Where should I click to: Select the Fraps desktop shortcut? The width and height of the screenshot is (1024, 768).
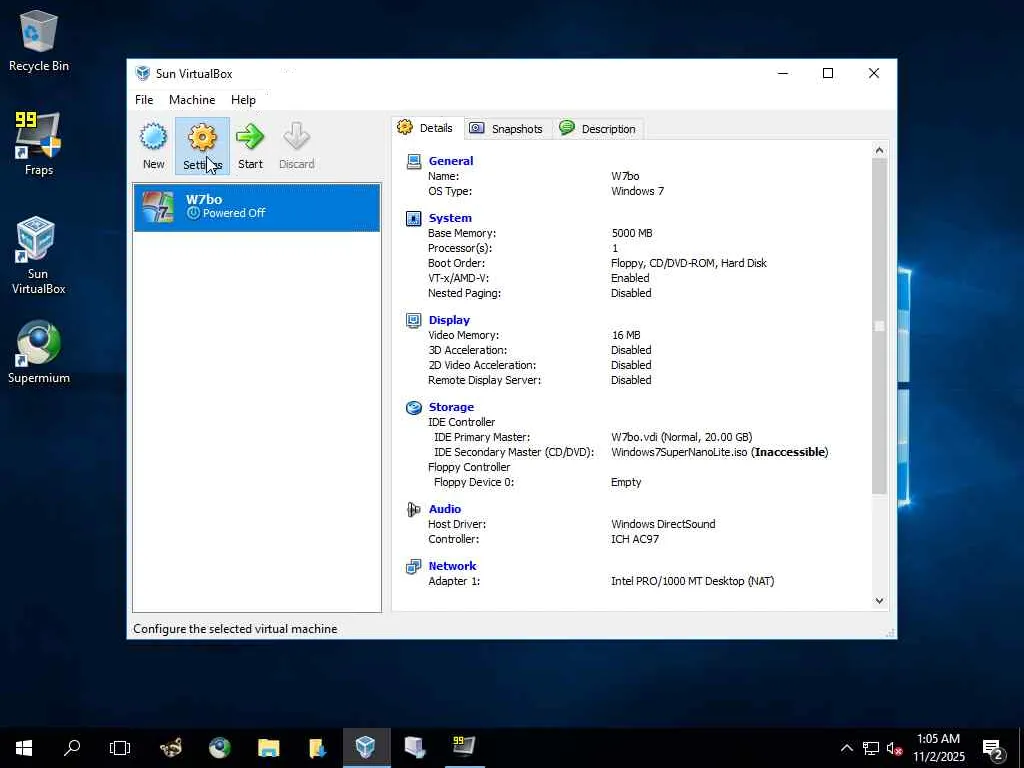[39, 144]
